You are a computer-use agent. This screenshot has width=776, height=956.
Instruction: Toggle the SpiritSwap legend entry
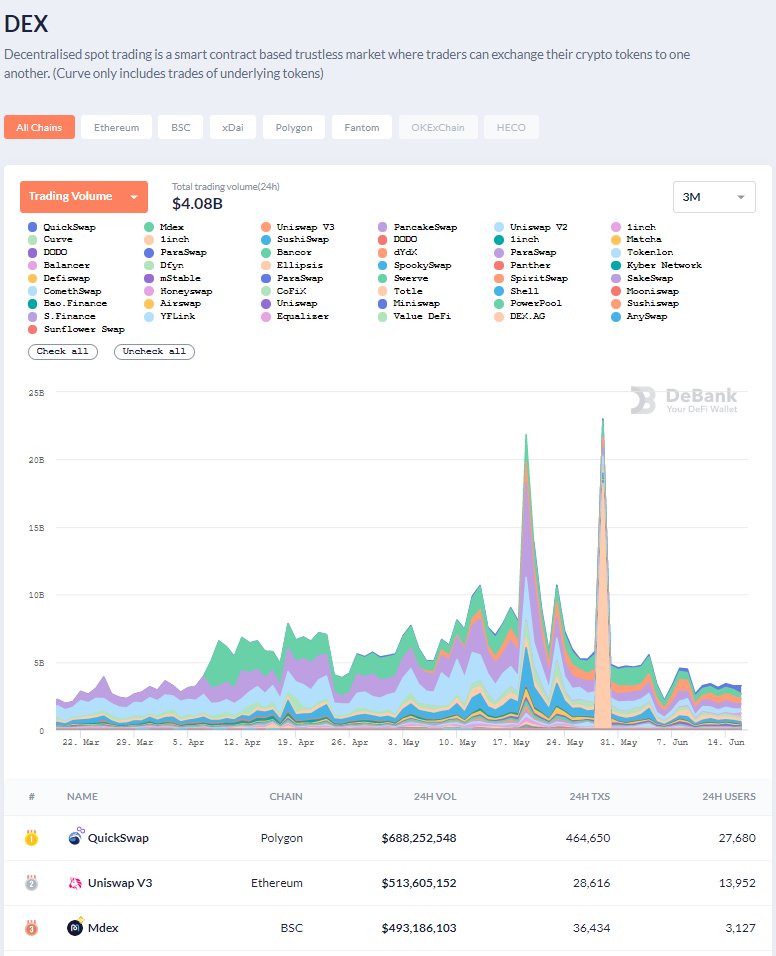coord(531,278)
